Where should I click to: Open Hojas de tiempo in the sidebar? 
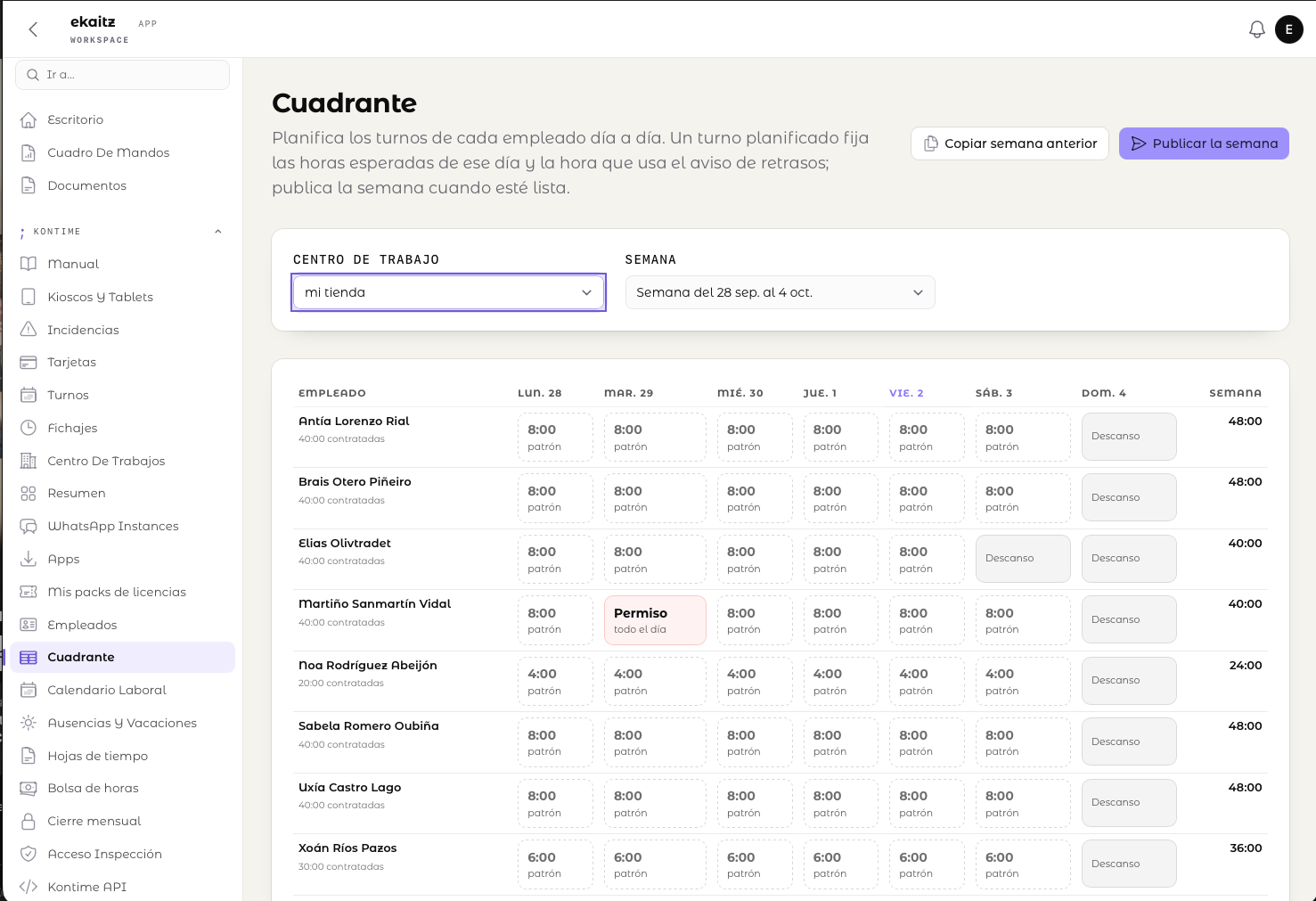[123, 756]
